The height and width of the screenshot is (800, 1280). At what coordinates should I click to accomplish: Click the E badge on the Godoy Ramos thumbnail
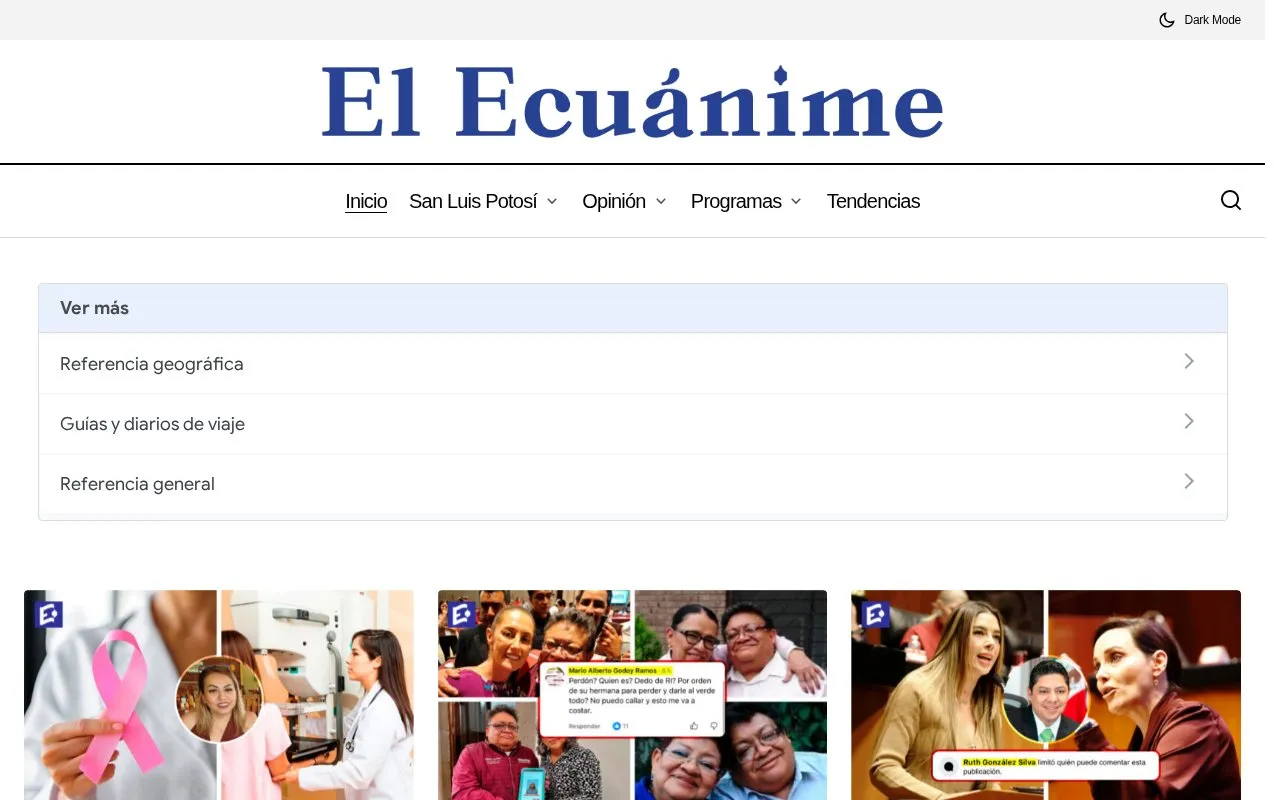pyautogui.click(x=462, y=614)
